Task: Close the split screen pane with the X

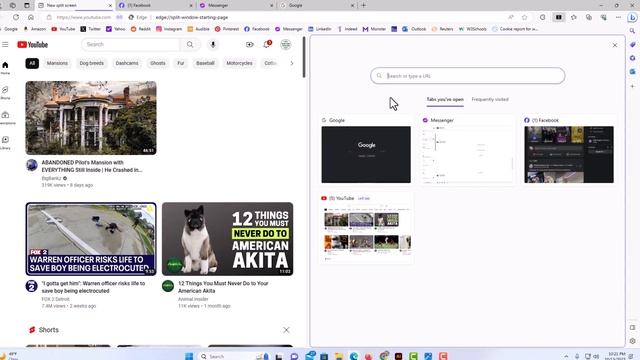Action: point(615,45)
